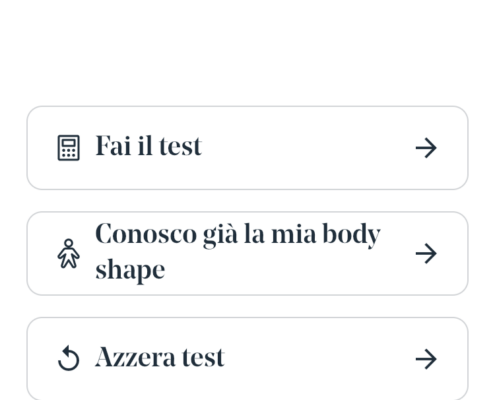Image resolution: width=495 pixels, height=400 pixels.
Task: Click the text Conosco già la mia body
Action: 238,235
